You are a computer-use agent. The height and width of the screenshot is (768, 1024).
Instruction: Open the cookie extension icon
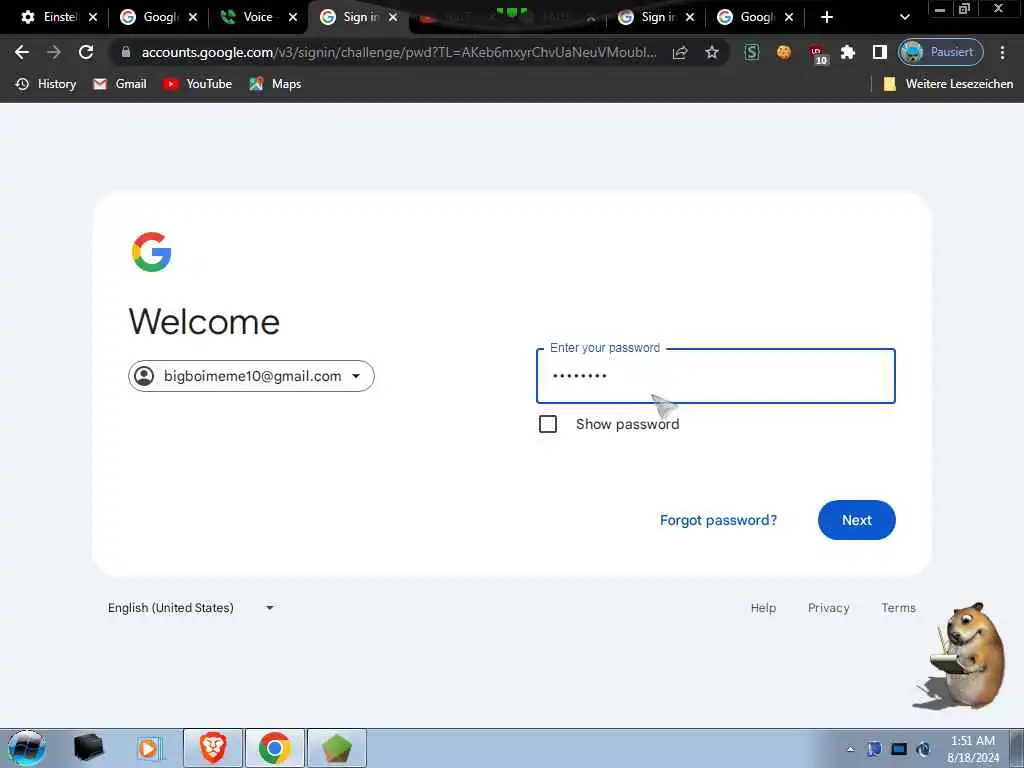point(784,52)
